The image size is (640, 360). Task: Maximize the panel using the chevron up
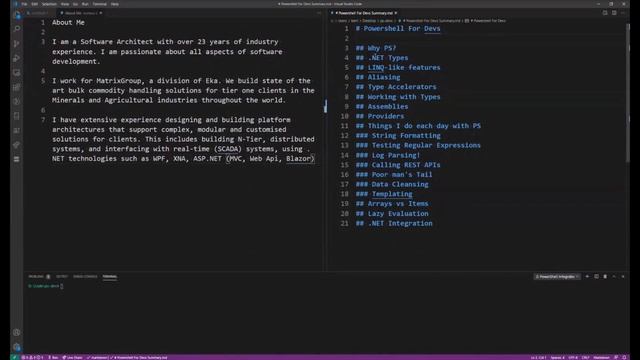point(614,277)
